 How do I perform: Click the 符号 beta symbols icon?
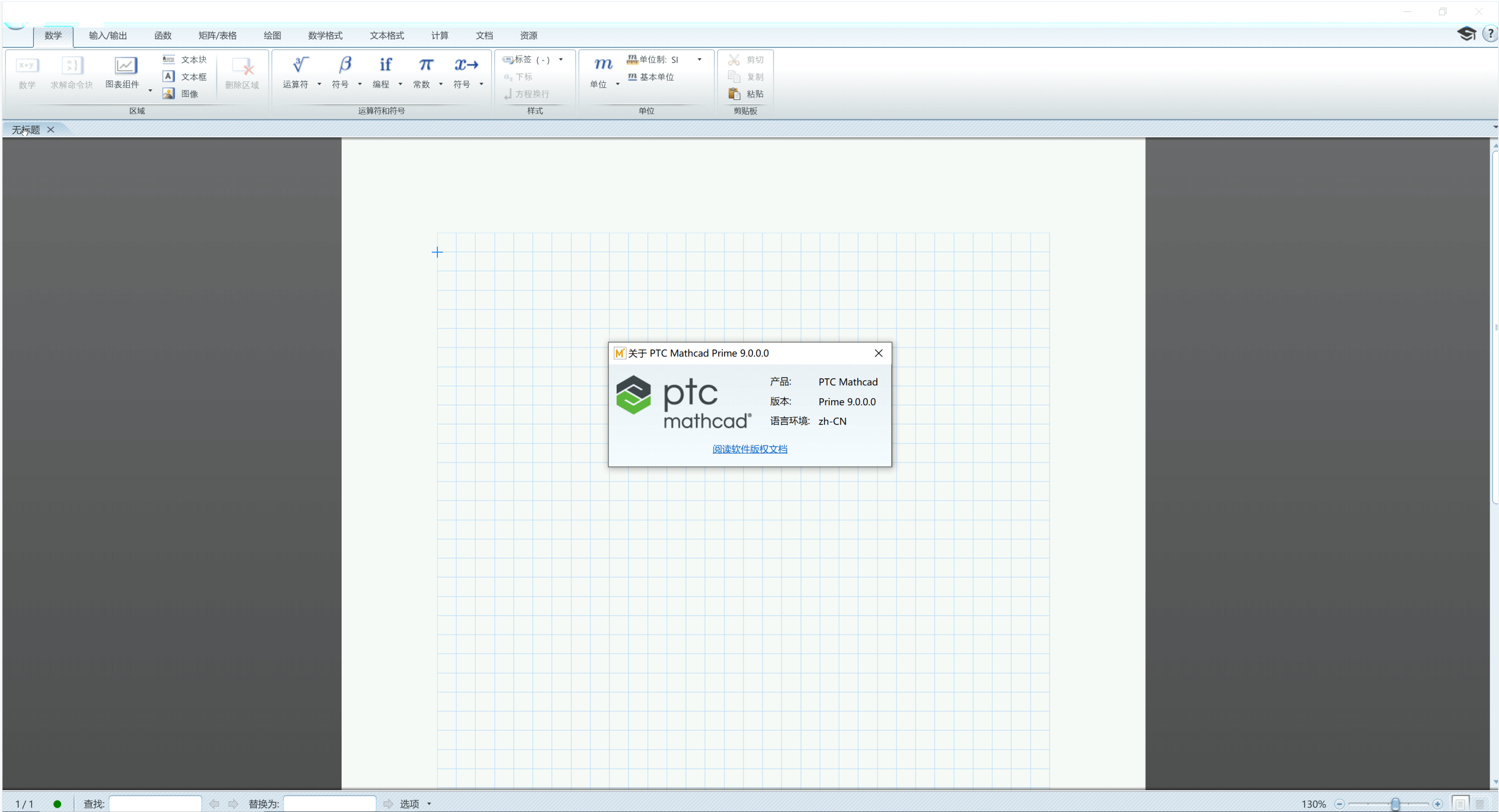click(x=344, y=65)
